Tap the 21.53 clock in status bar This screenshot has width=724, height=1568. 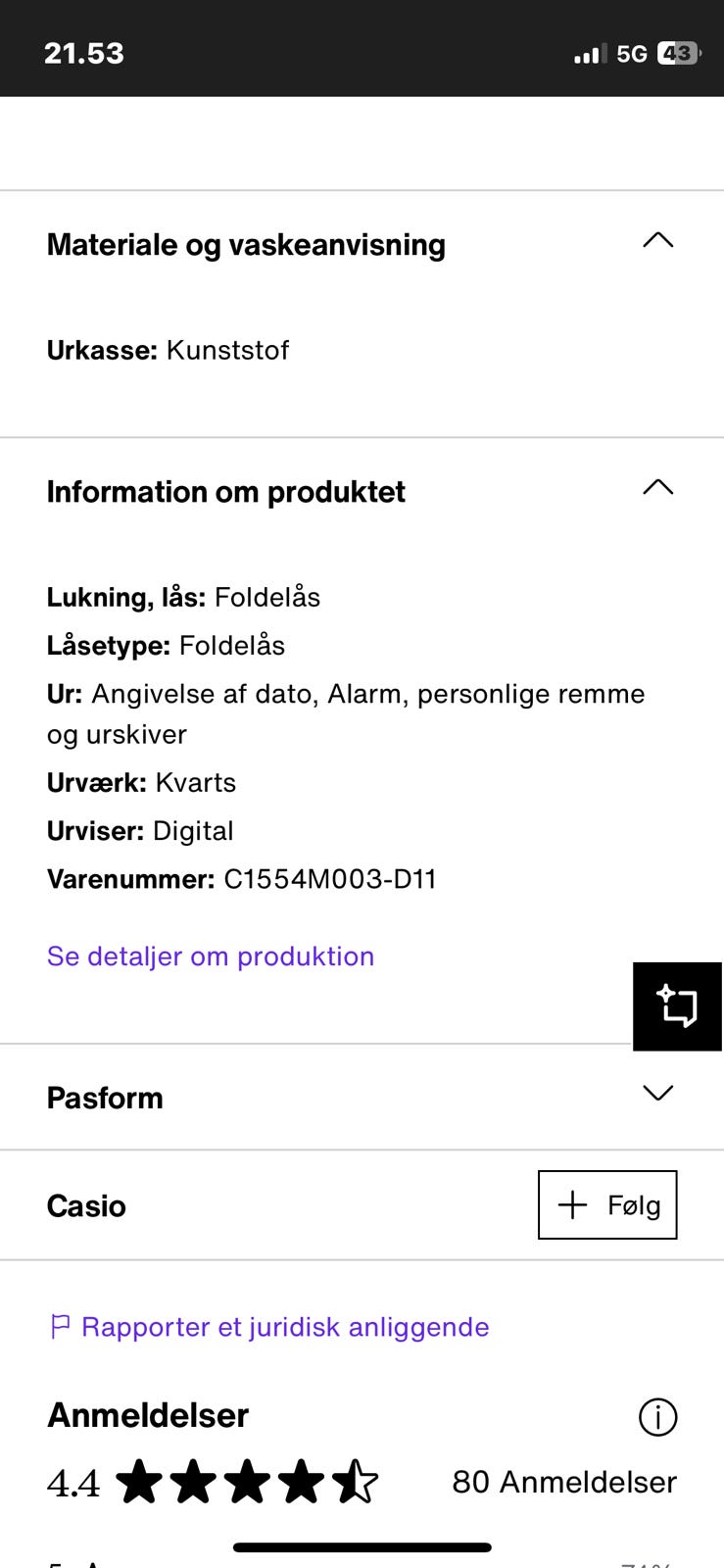84,53
